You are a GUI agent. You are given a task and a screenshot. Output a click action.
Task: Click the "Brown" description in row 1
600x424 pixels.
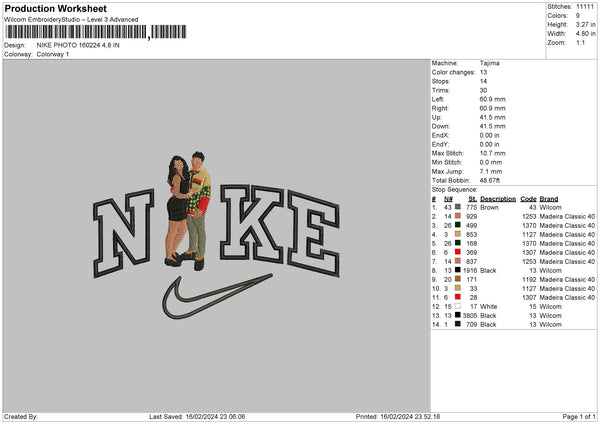[489, 207]
